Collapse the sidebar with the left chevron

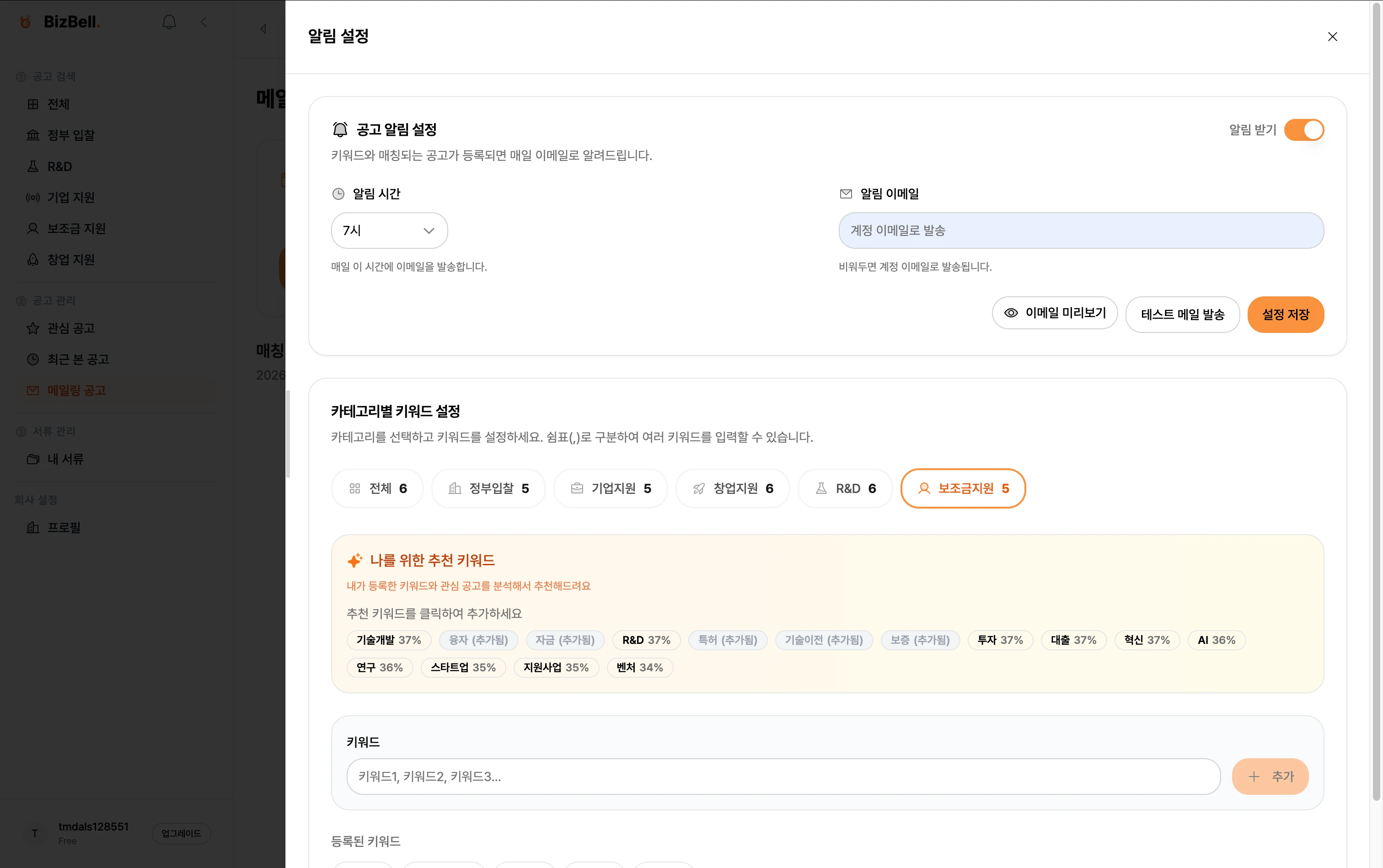[204, 22]
